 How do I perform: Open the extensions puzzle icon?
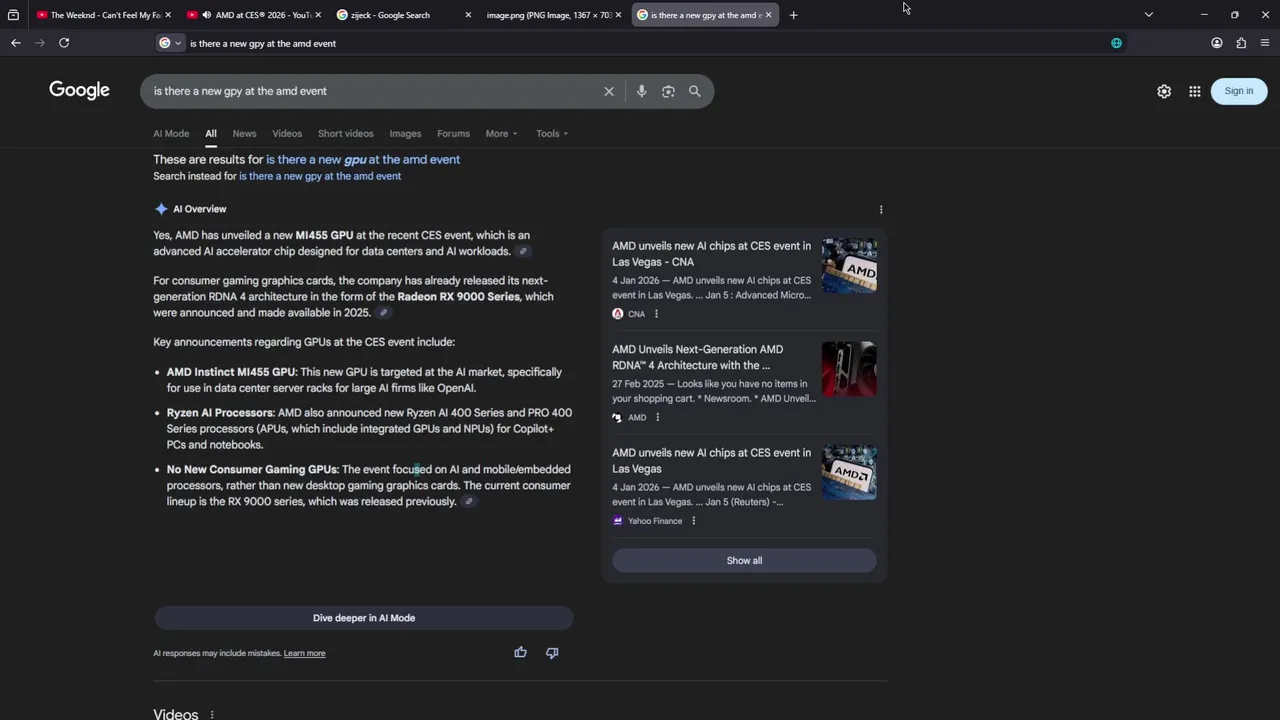[1241, 43]
